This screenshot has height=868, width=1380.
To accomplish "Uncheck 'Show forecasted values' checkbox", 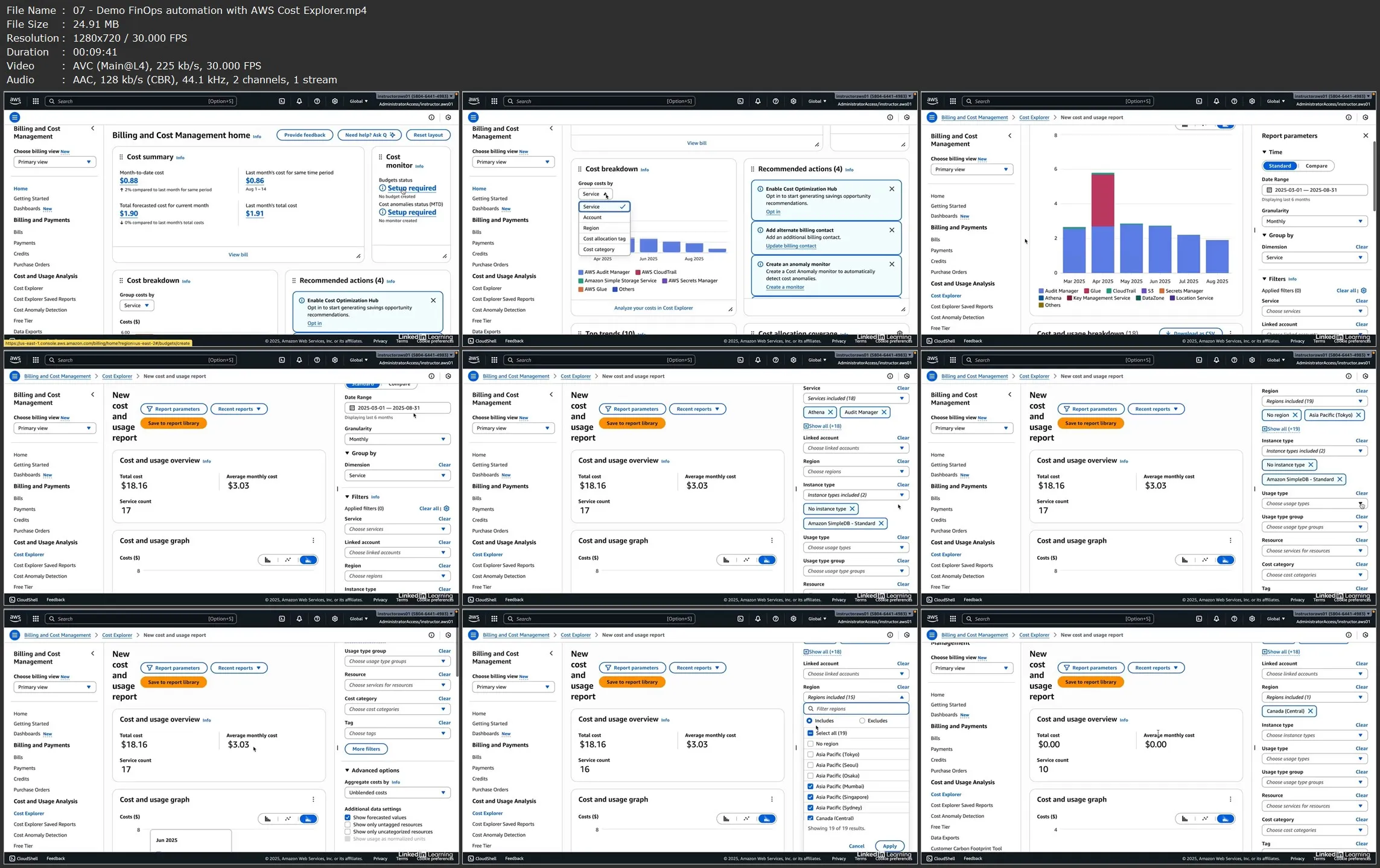I will point(348,818).
